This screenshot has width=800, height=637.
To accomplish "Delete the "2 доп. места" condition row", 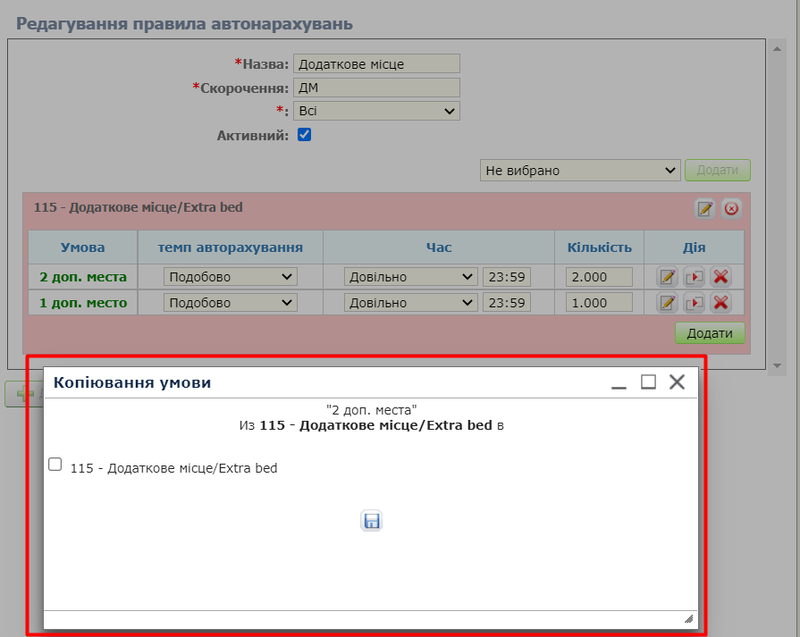I will point(719,277).
